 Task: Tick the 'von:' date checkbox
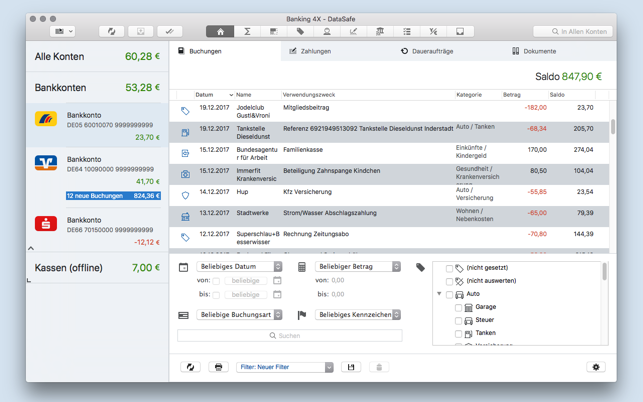[x=216, y=281]
